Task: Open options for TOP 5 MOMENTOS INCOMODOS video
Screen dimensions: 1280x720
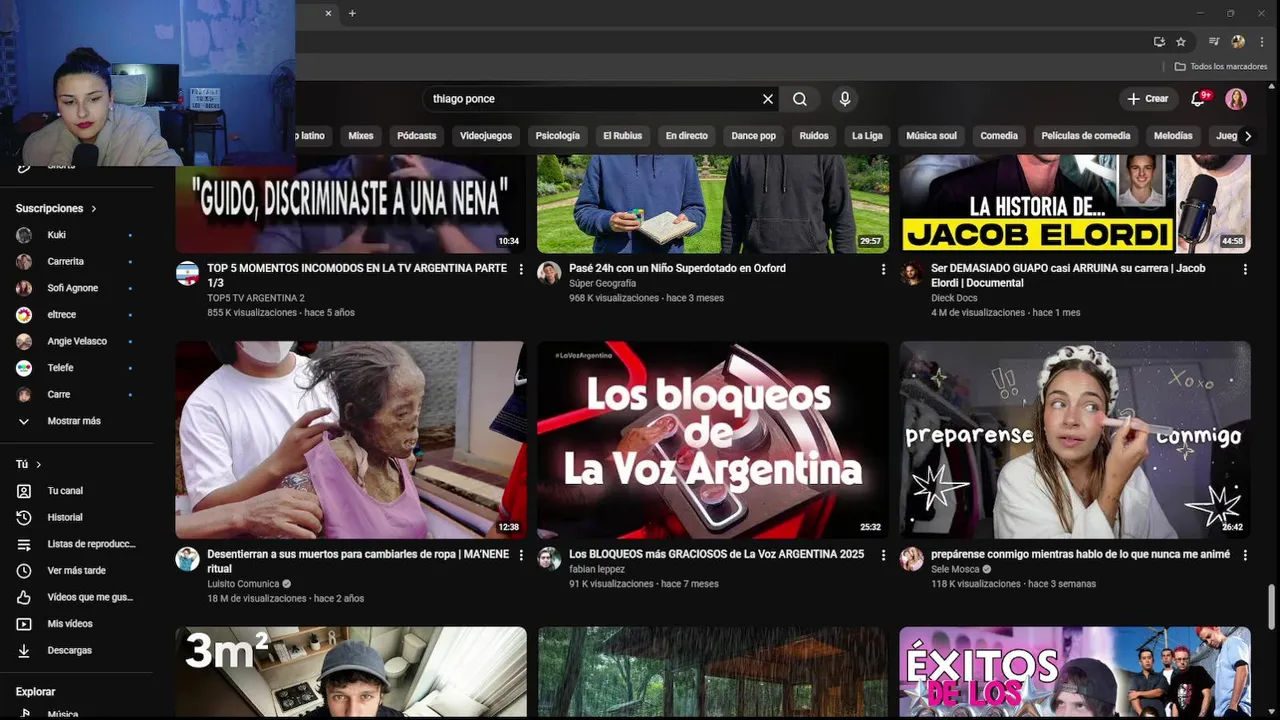Action: (x=520, y=269)
